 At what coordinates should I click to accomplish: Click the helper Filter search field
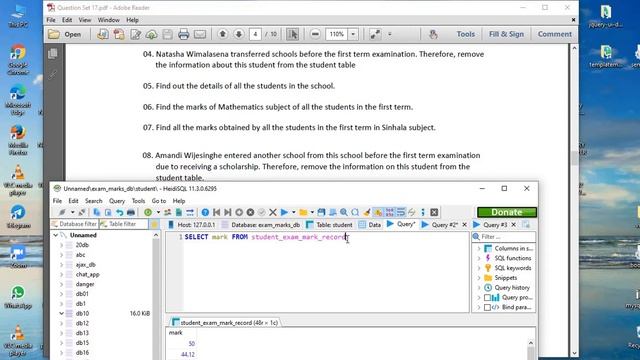(504, 237)
